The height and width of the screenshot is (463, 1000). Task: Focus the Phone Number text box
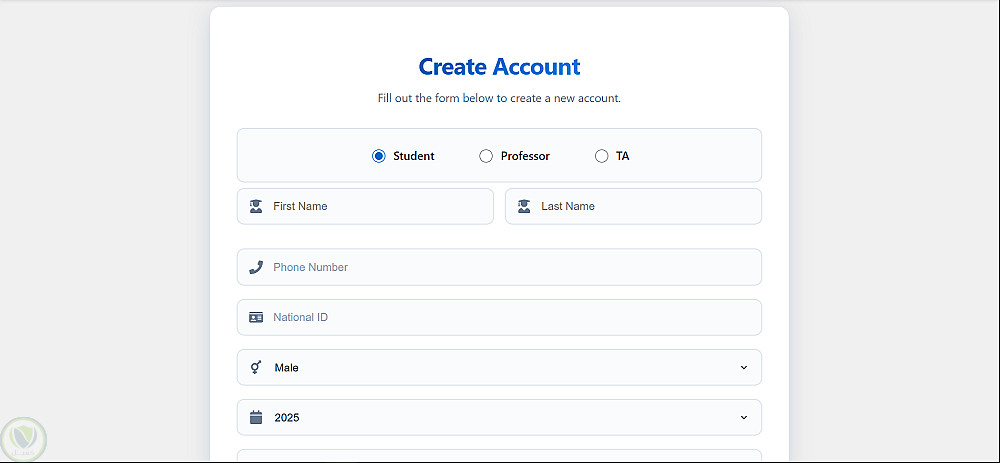510,267
